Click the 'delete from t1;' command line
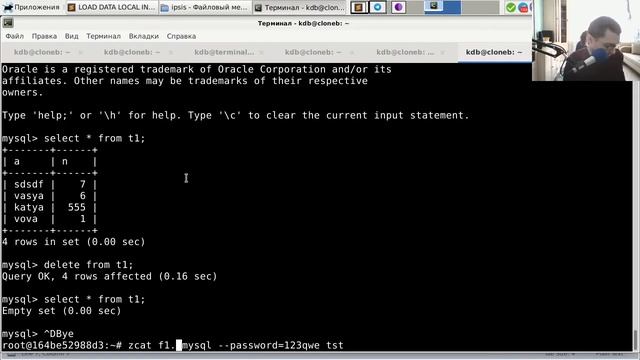Screen dimensions: 640x360 [x=67, y=264]
